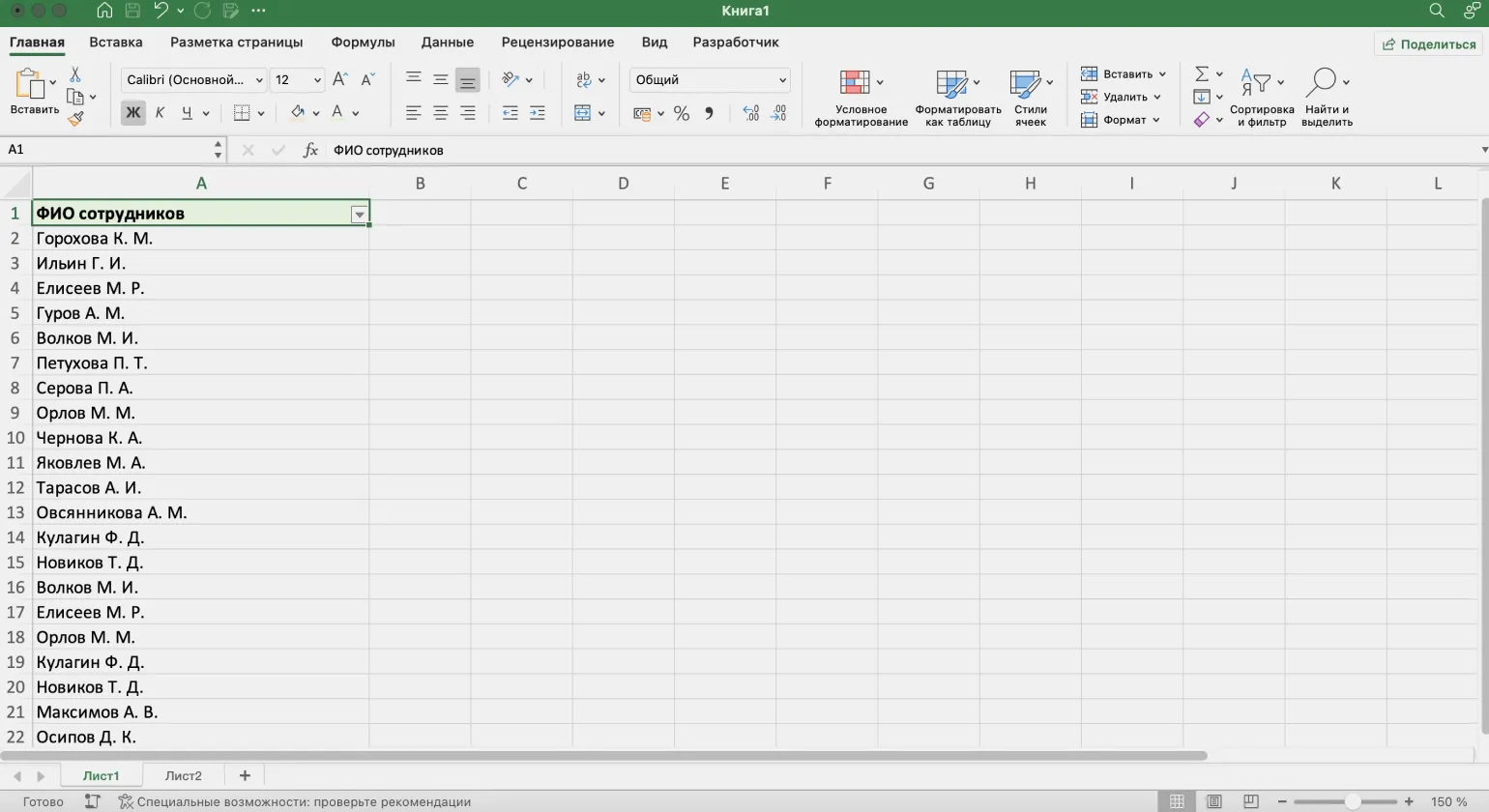Image resolution: width=1489 pixels, height=812 pixels.
Task: Toggle italic formatting button
Action: pyautogui.click(x=160, y=113)
